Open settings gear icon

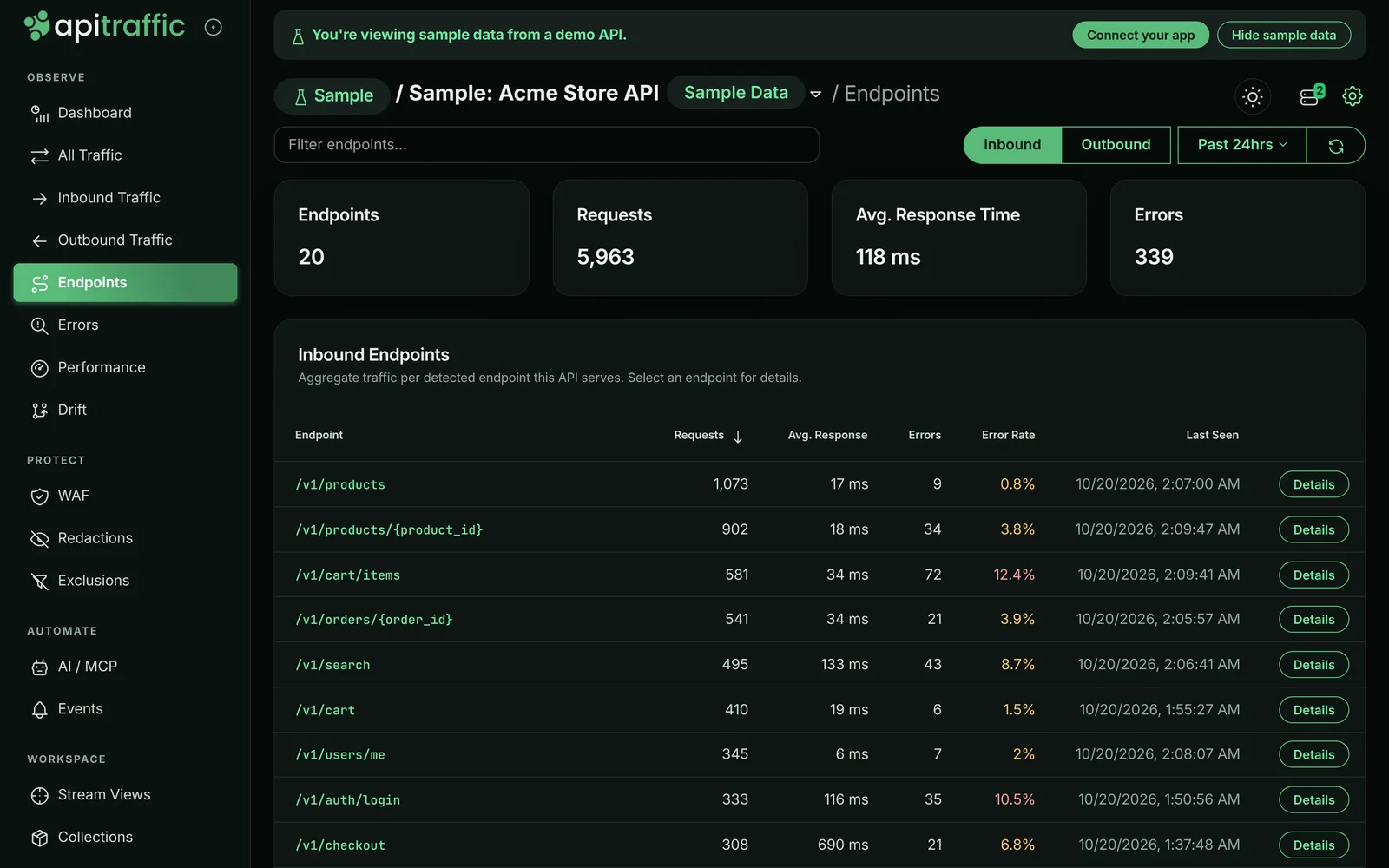pos(1352,96)
